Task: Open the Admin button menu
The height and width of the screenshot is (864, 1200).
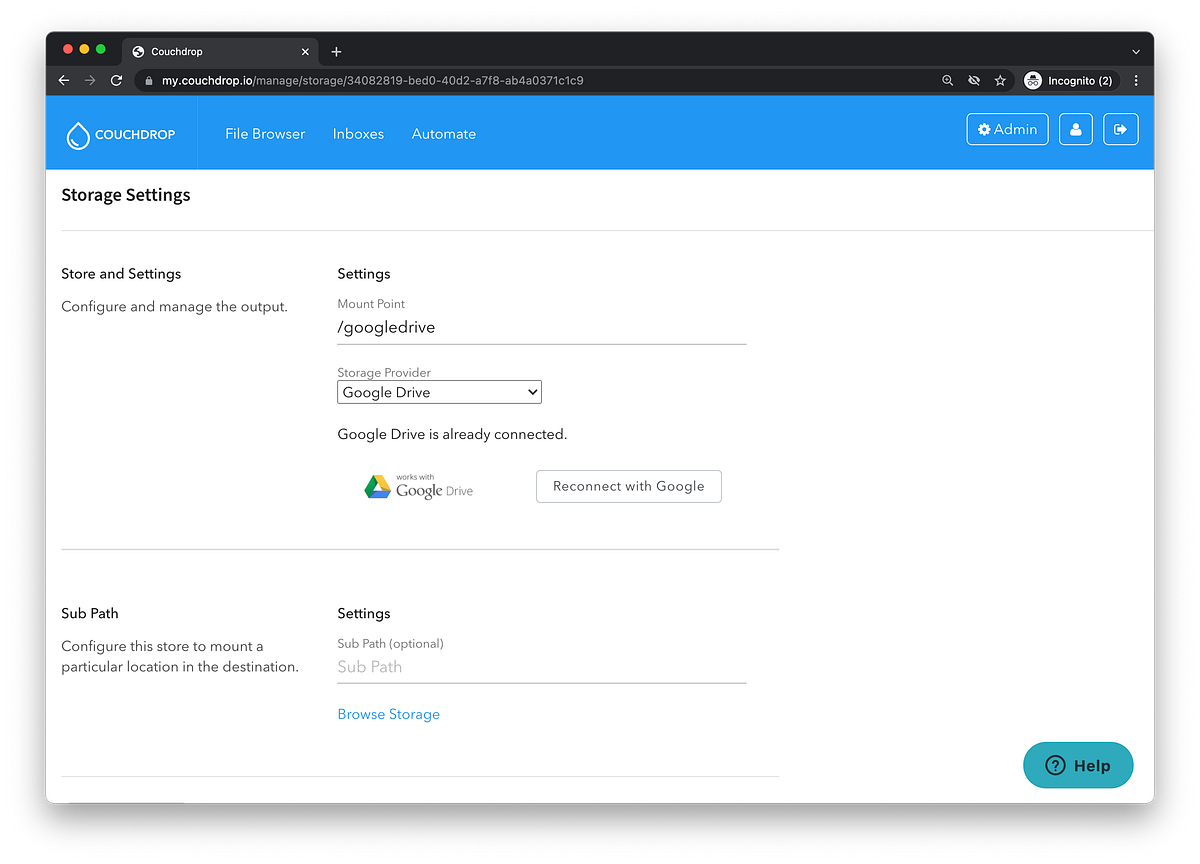Action: point(1007,129)
